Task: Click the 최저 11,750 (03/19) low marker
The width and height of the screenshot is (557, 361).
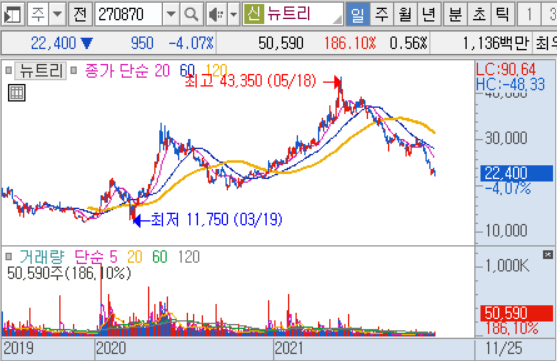Action: point(217,220)
